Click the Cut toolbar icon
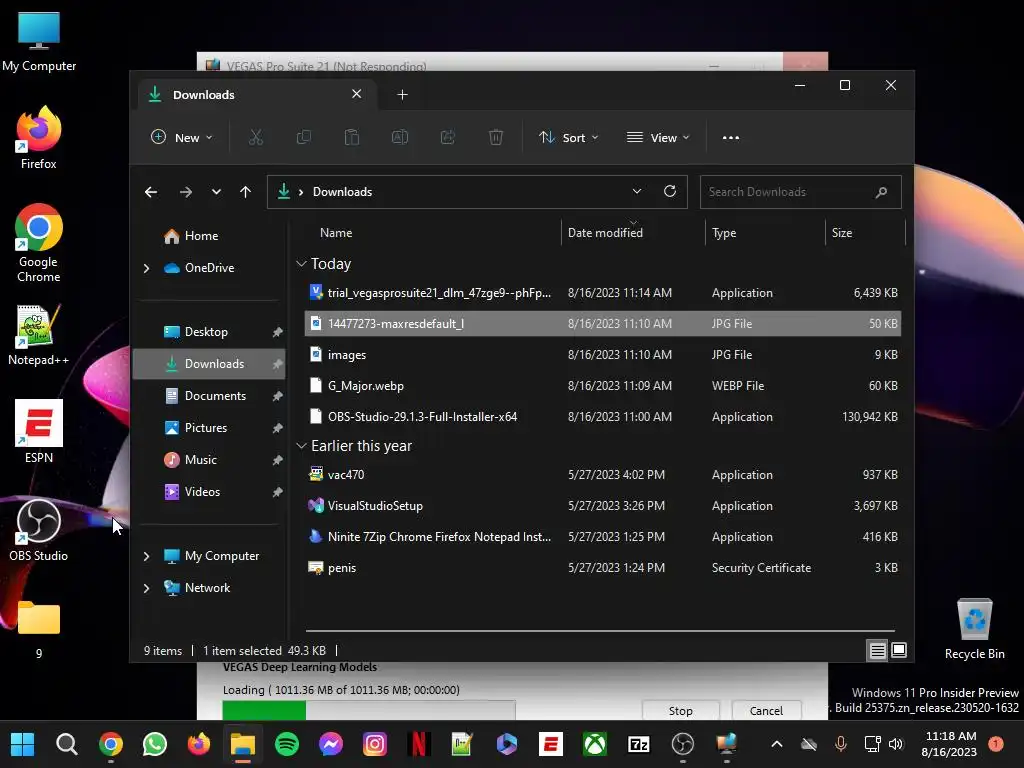This screenshot has width=1024, height=768. tap(255, 137)
